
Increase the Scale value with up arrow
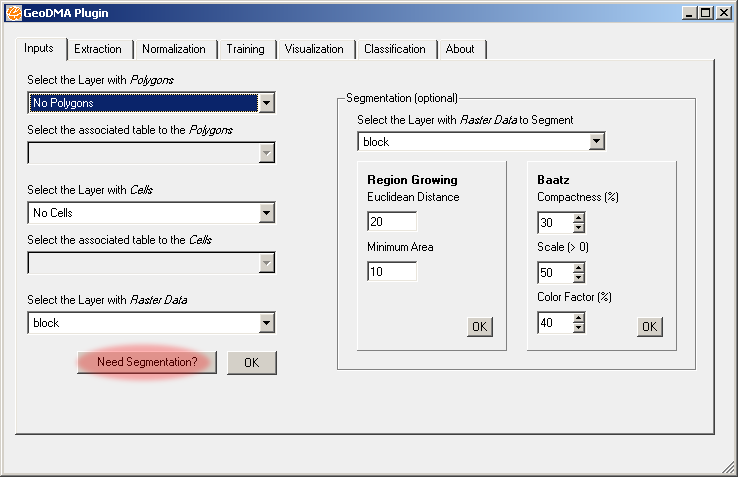pyautogui.click(x=578, y=267)
